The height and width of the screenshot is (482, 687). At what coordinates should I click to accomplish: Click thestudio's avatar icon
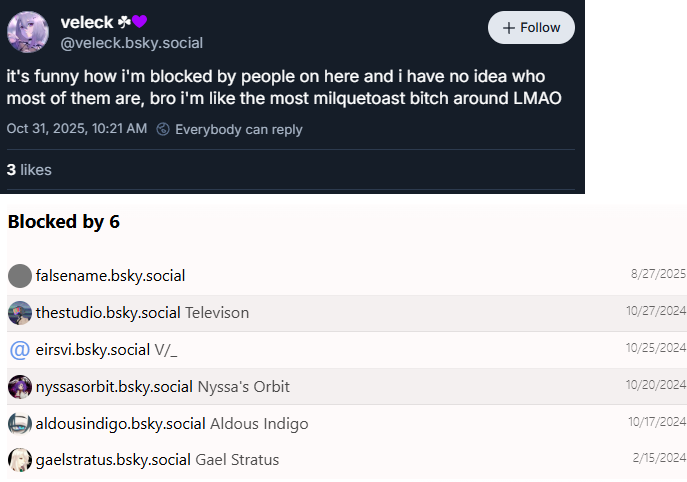[19, 313]
